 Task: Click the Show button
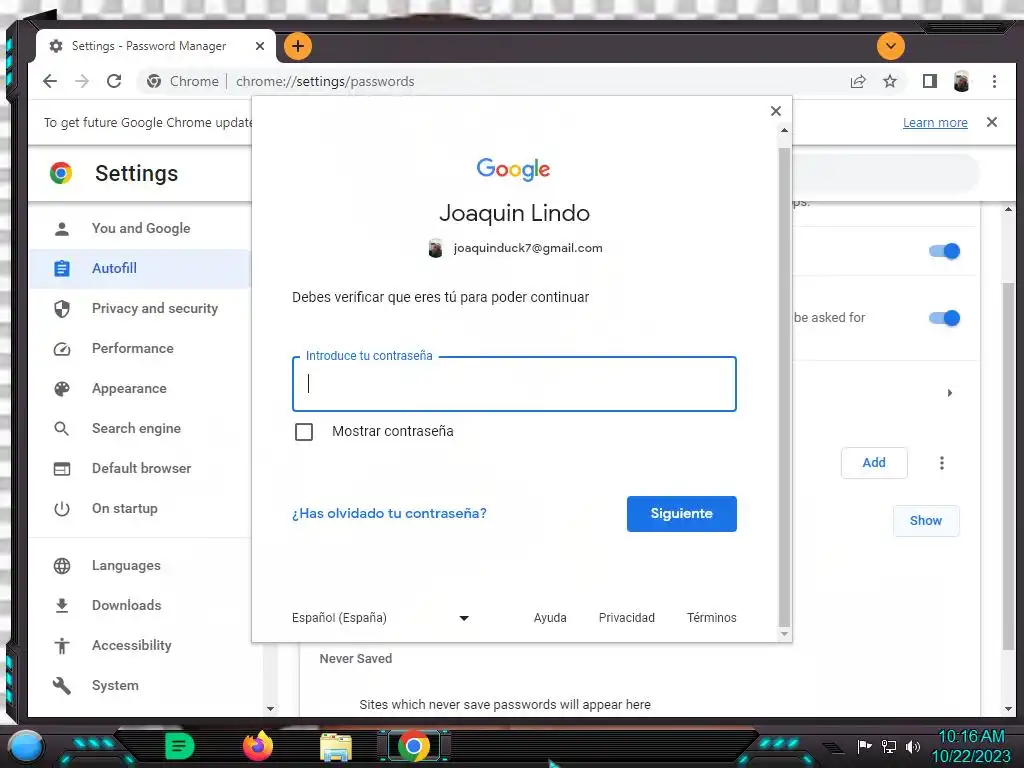click(x=926, y=520)
